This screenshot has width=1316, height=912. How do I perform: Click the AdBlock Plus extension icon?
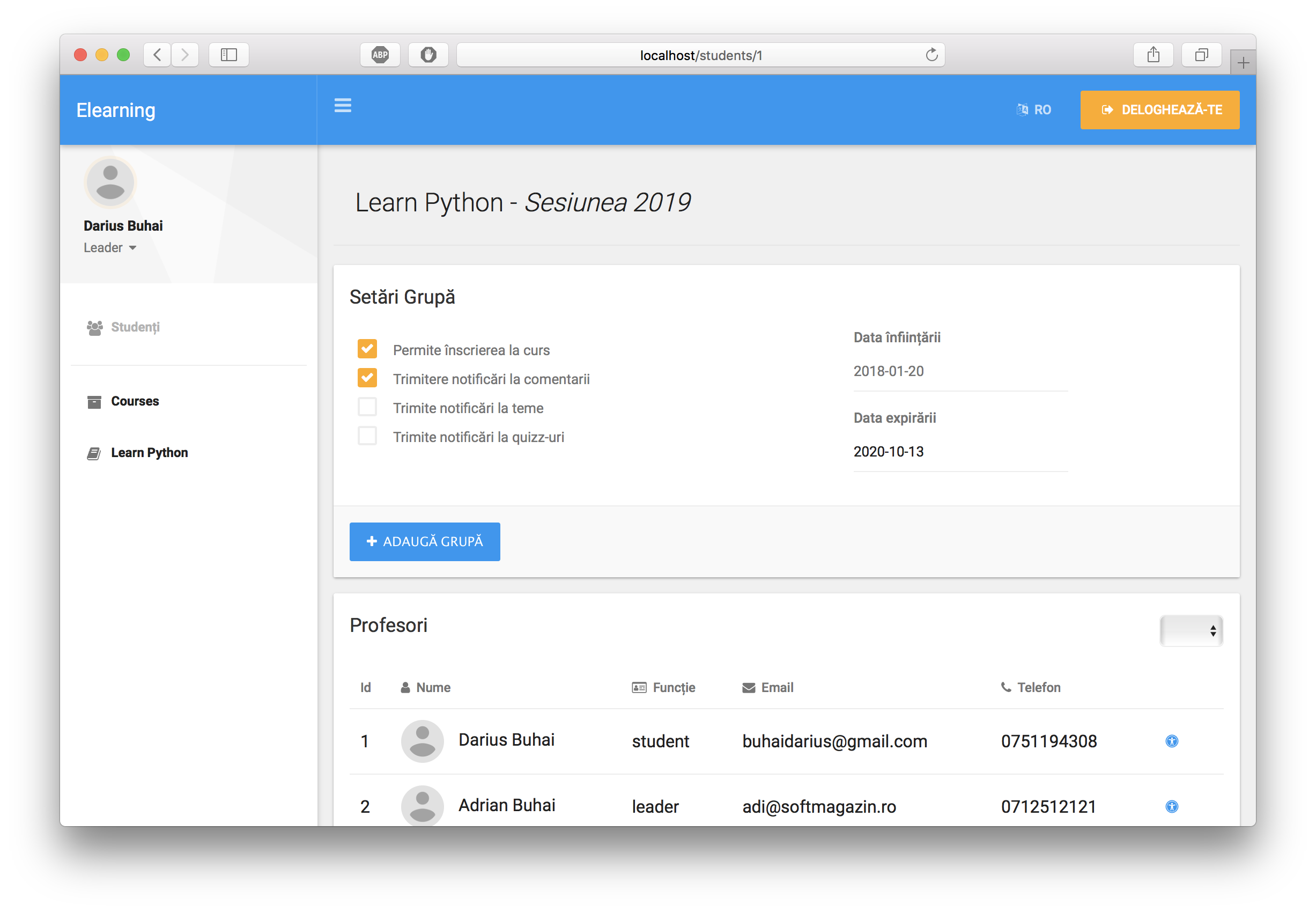pyautogui.click(x=380, y=55)
